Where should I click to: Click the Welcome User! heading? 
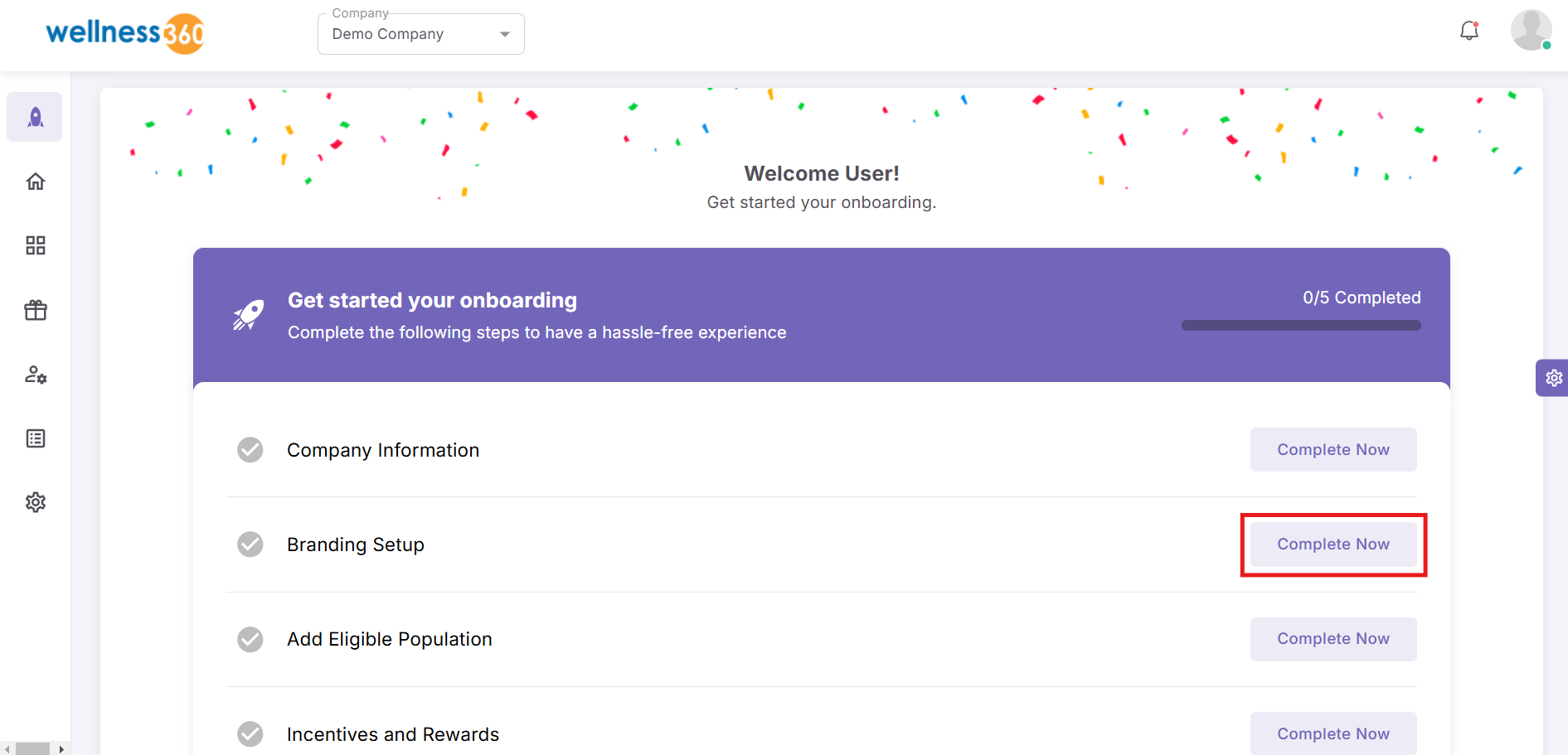(822, 173)
